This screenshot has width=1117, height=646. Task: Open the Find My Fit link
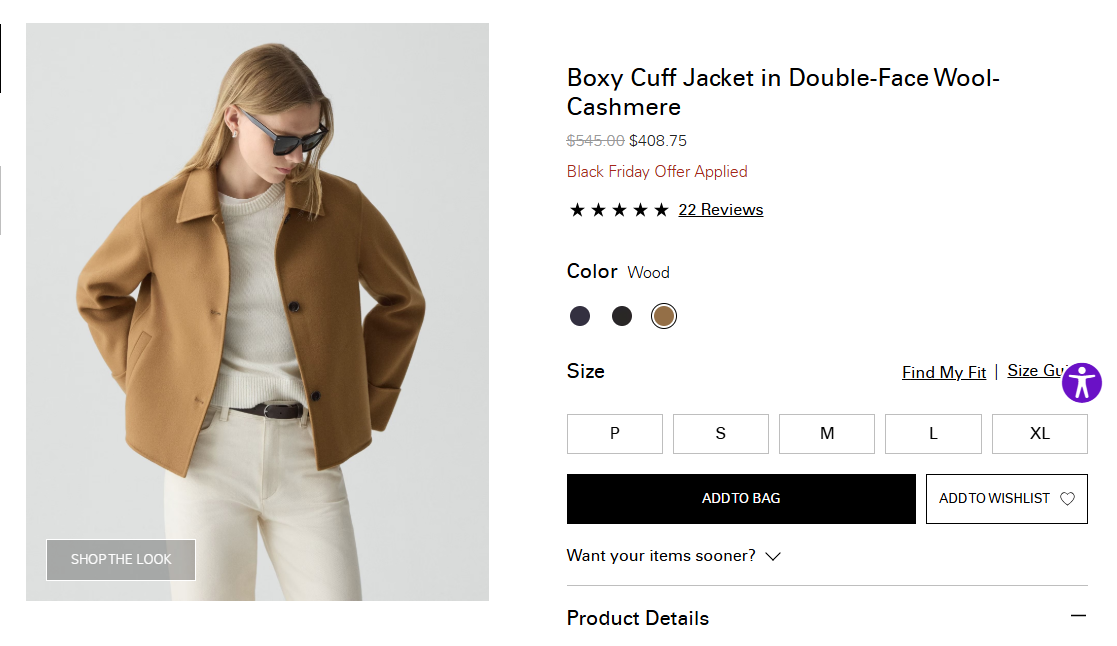943,372
